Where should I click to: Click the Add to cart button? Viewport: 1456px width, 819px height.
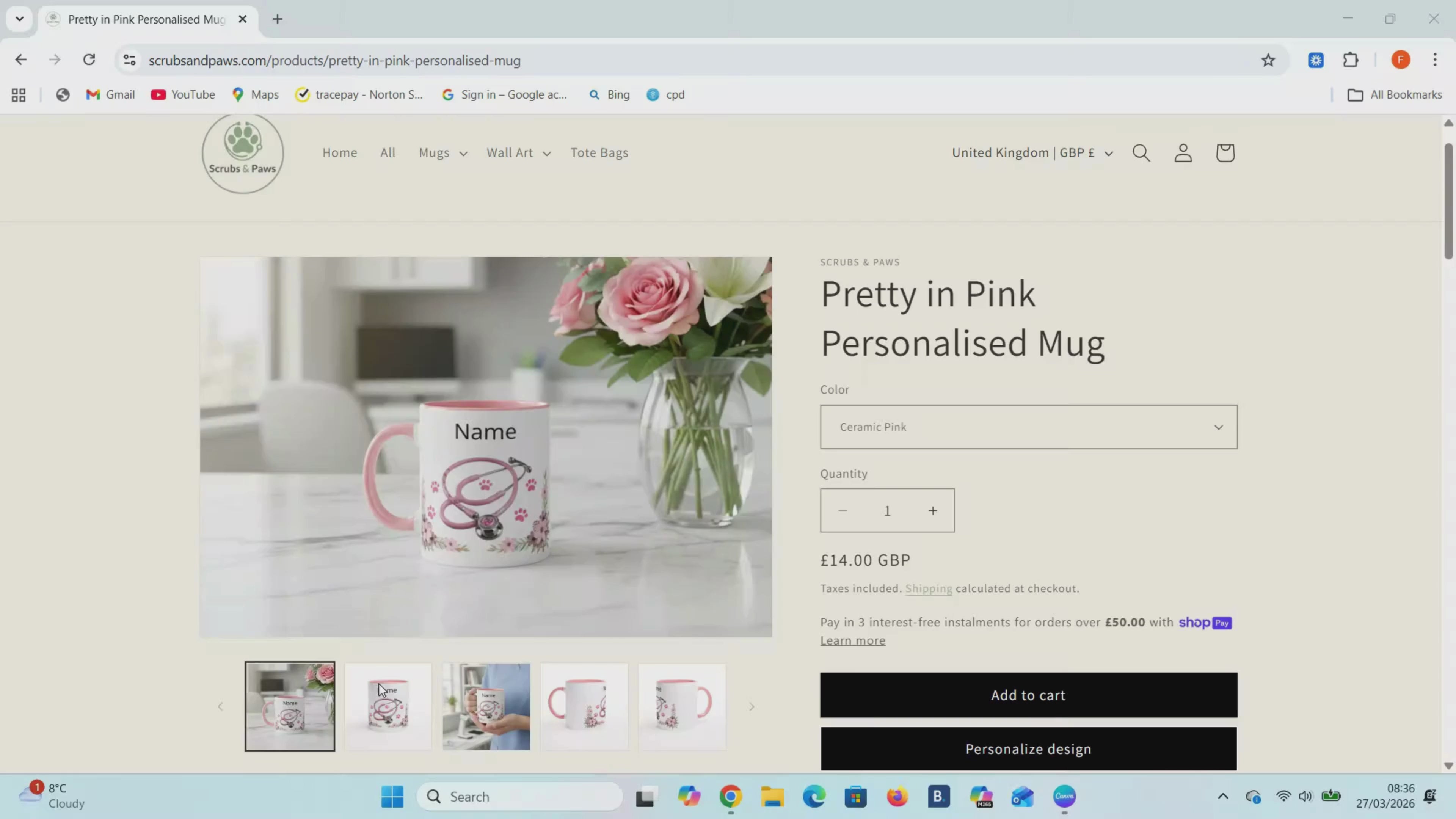(x=1028, y=695)
